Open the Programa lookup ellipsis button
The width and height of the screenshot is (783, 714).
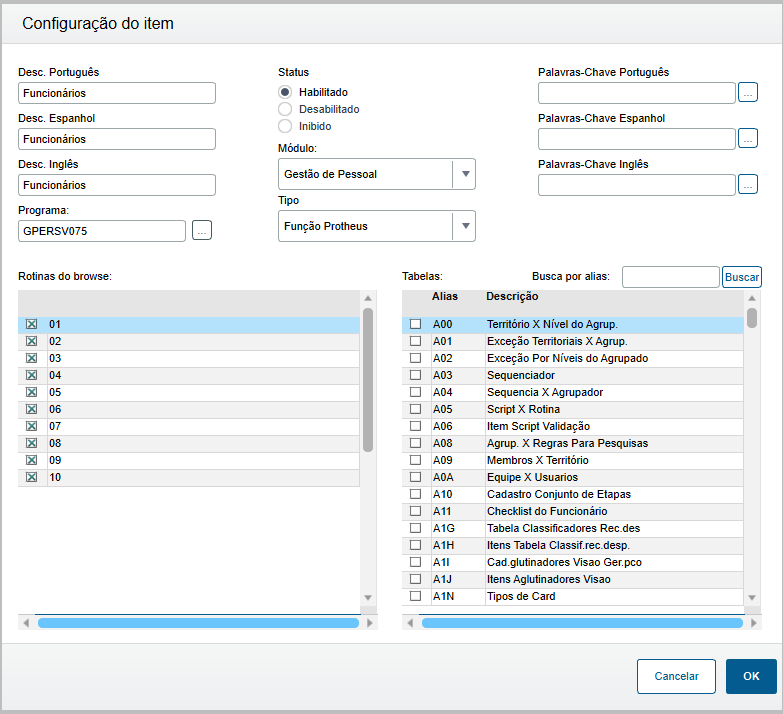pos(202,231)
